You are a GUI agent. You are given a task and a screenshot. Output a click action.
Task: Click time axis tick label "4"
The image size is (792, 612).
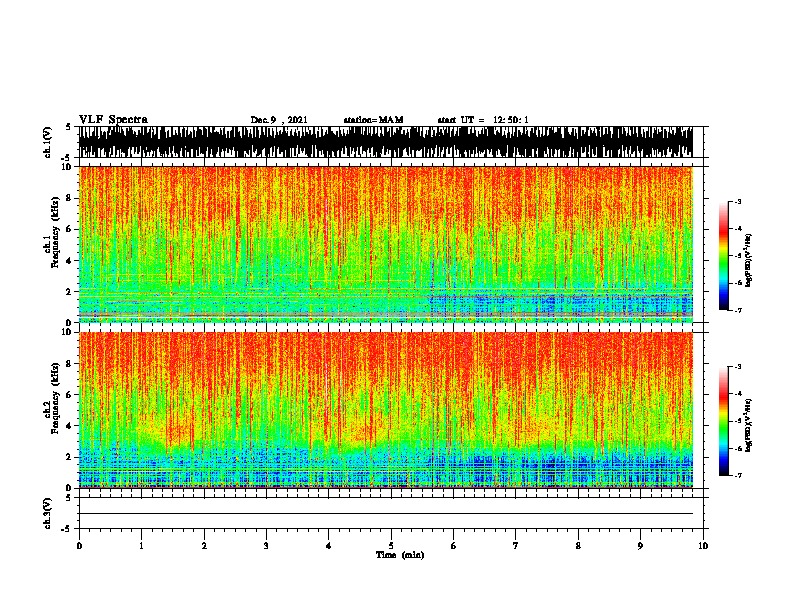329,546
